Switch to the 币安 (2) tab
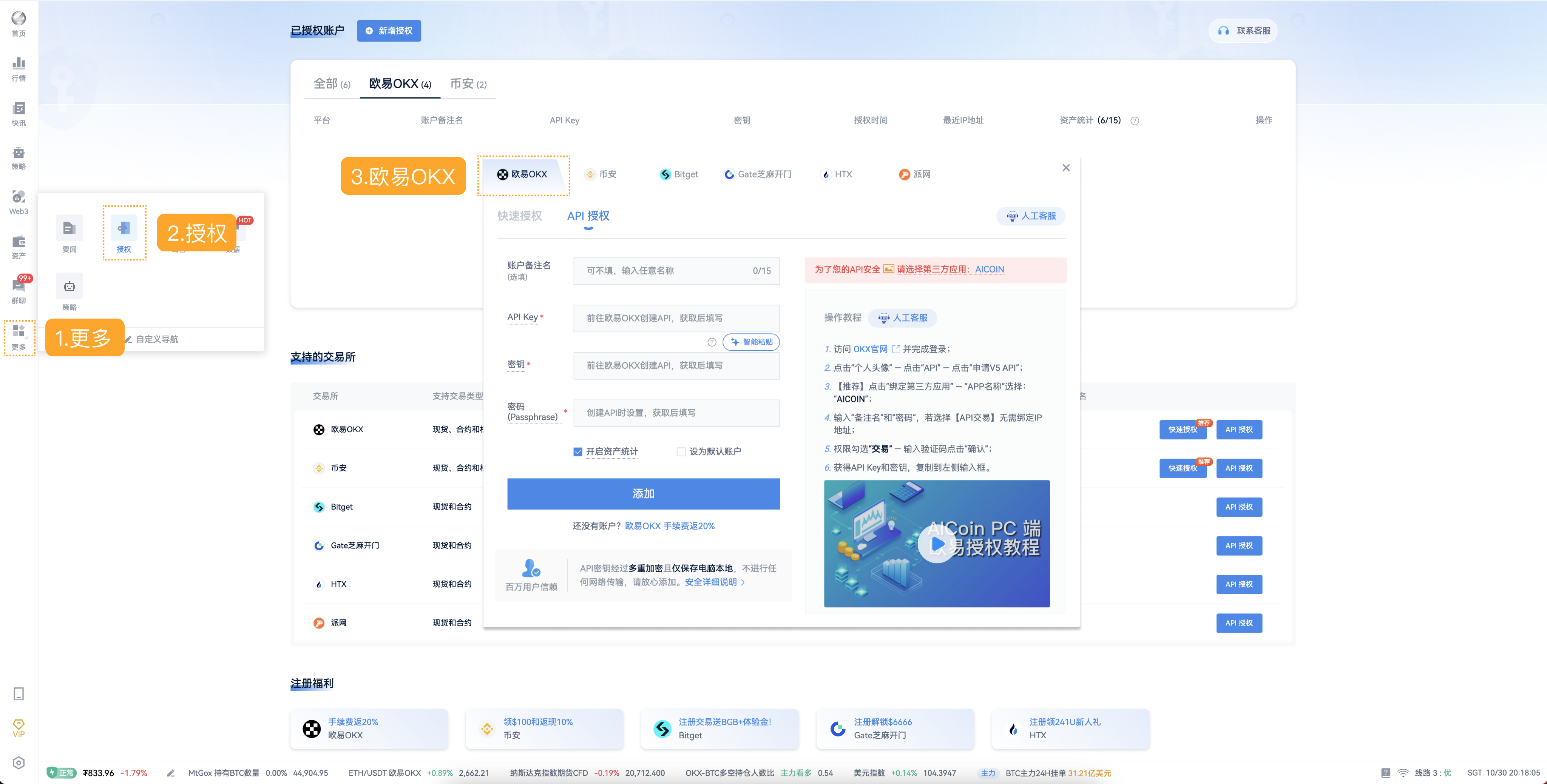 point(468,84)
